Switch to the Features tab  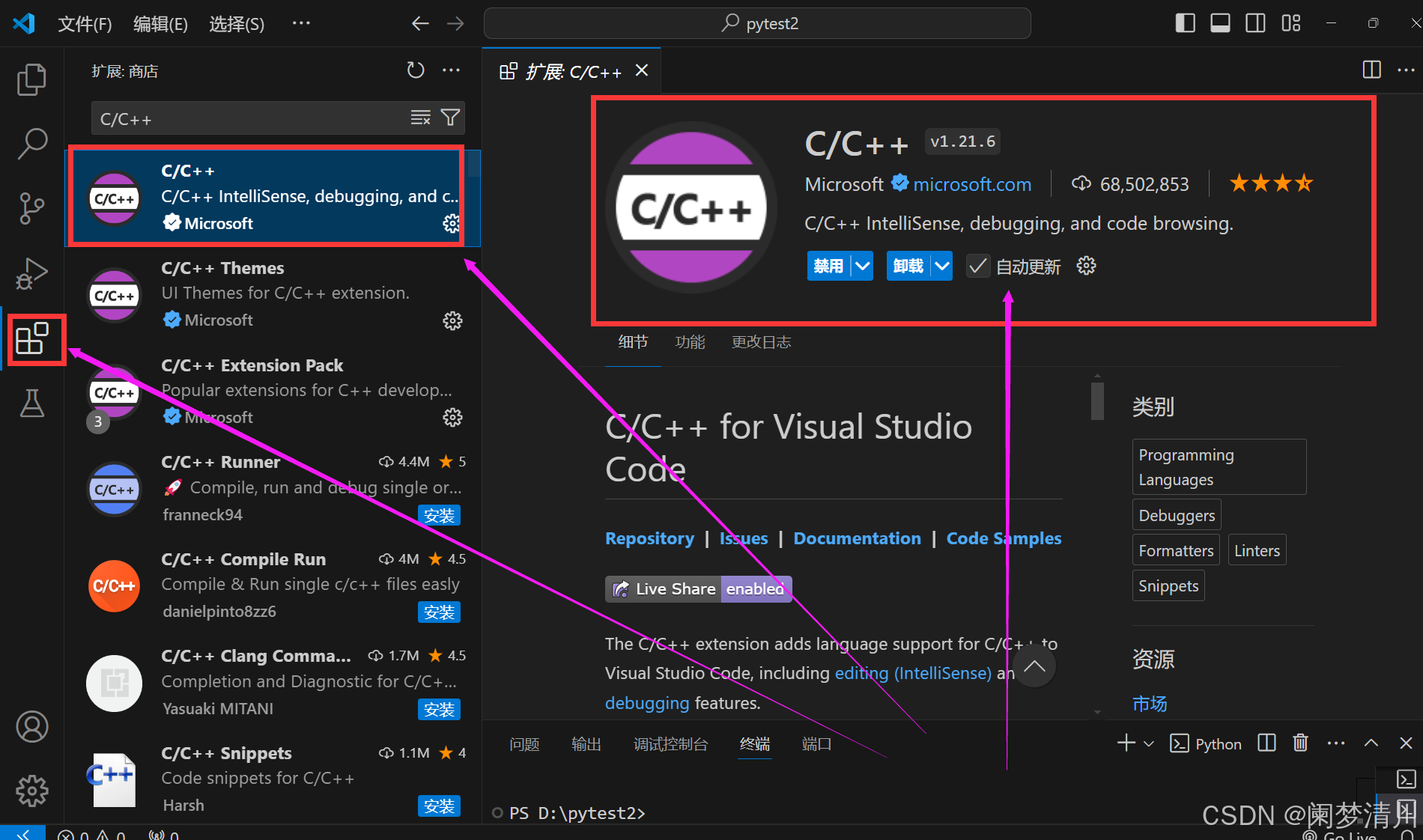point(690,342)
